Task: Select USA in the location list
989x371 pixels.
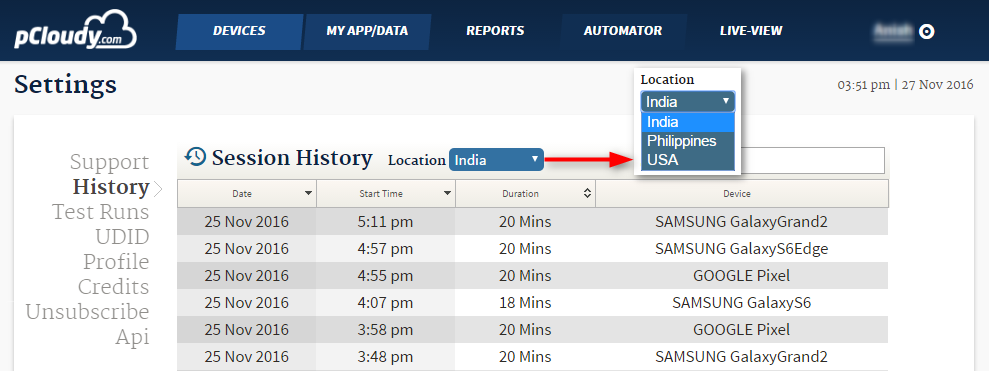Action: click(688, 160)
